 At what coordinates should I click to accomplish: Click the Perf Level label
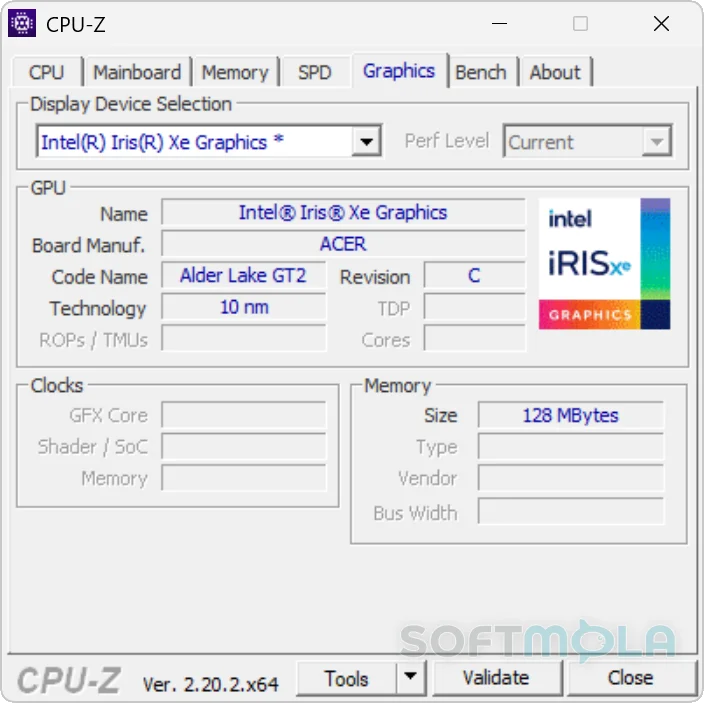[x=447, y=141]
